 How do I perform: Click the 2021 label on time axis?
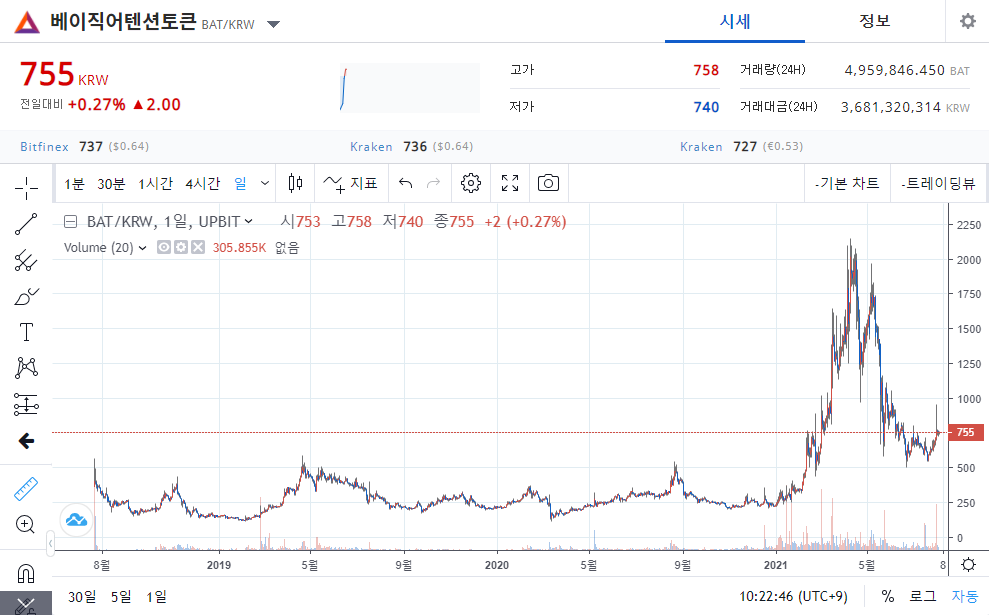(x=775, y=565)
